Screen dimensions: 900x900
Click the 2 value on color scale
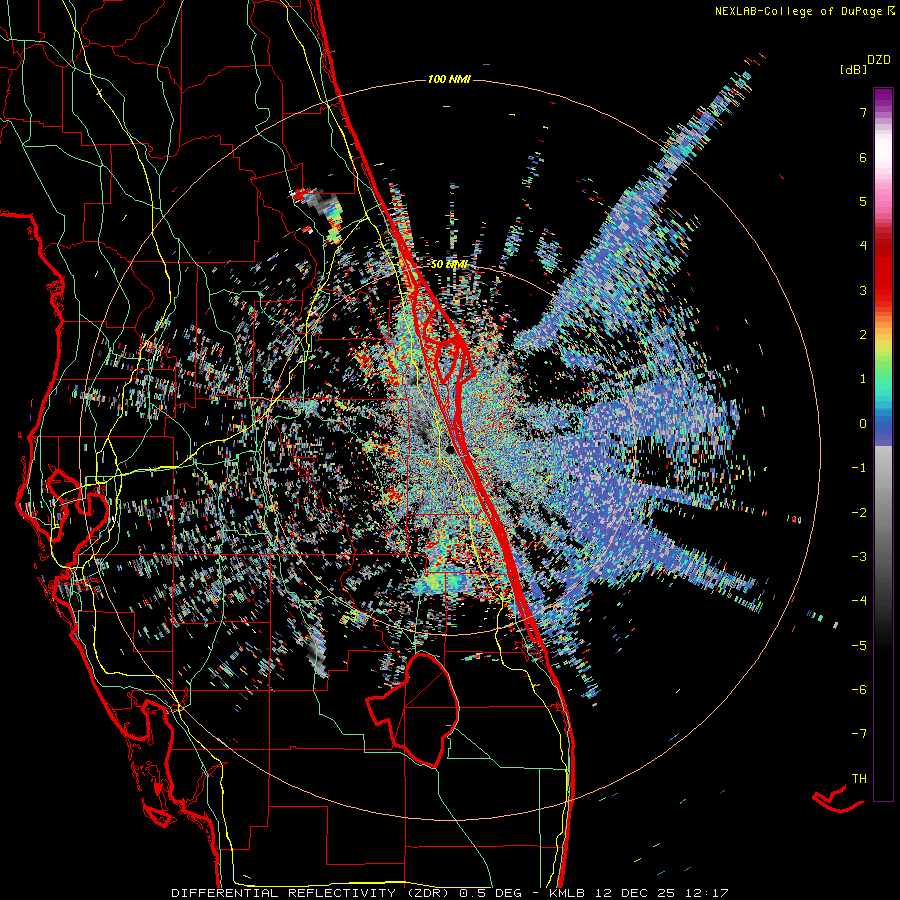tap(863, 335)
